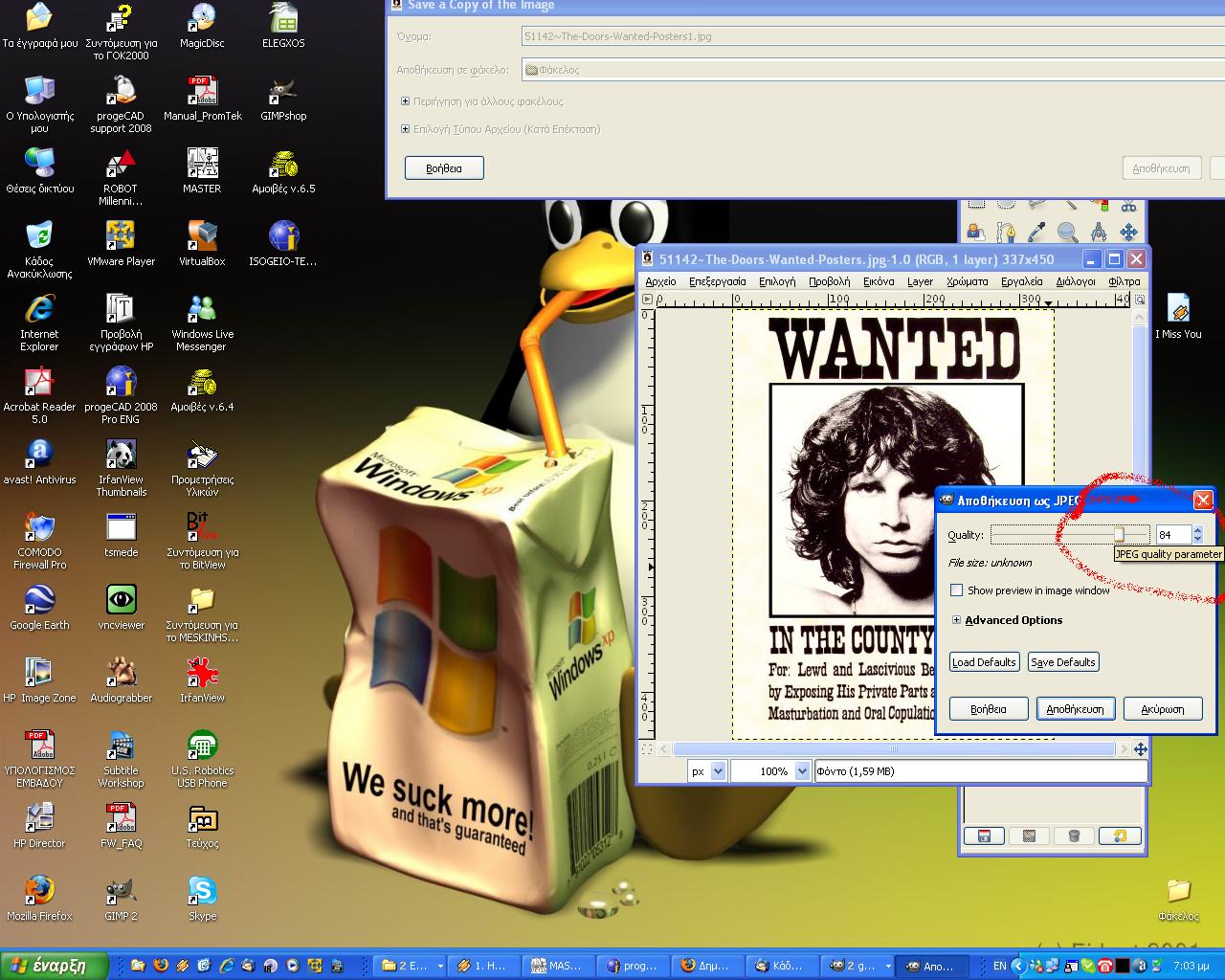Viewport: 1225px width, 980px height.
Task: Open the Επεξεργασία menu
Action: click(x=717, y=281)
